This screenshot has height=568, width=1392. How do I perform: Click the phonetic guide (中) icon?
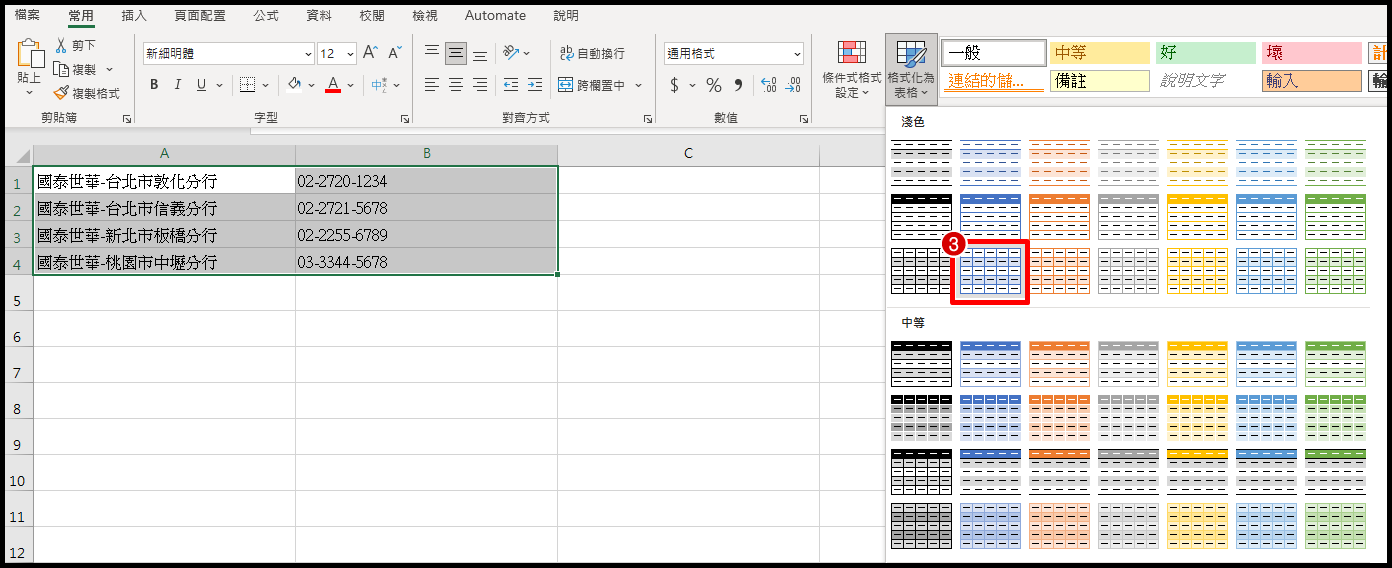coord(379,85)
